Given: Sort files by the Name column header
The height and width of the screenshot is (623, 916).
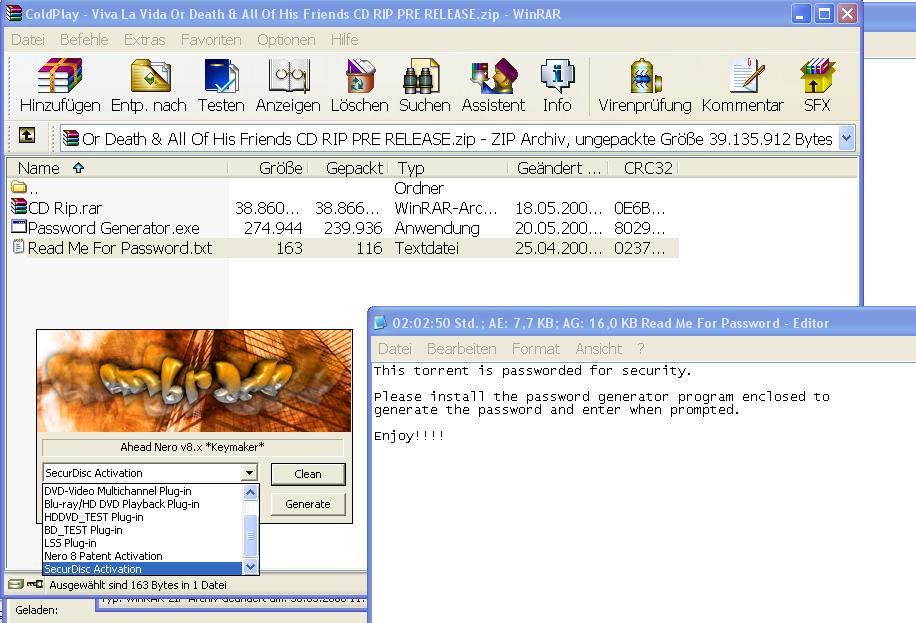Looking at the screenshot, I should pyautogui.click(x=117, y=168).
